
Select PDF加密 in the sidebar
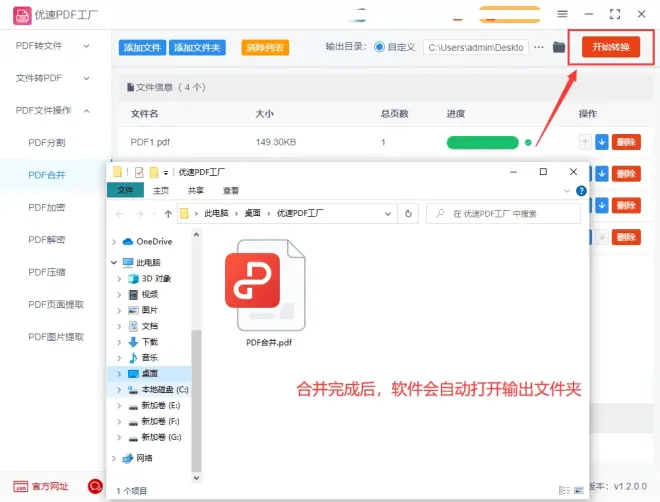pos(47,207)
